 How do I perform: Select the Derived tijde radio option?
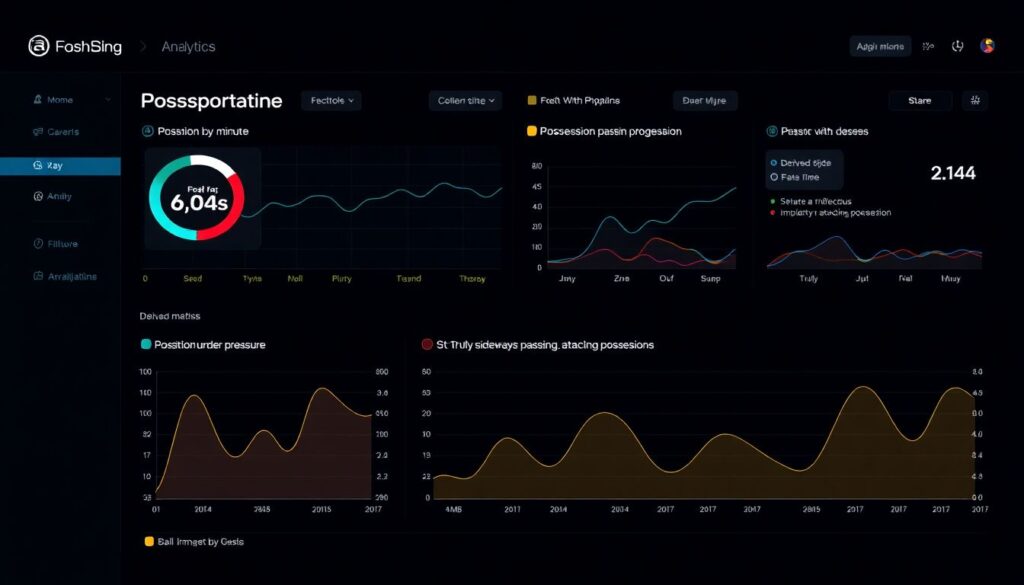coord(773,162)
